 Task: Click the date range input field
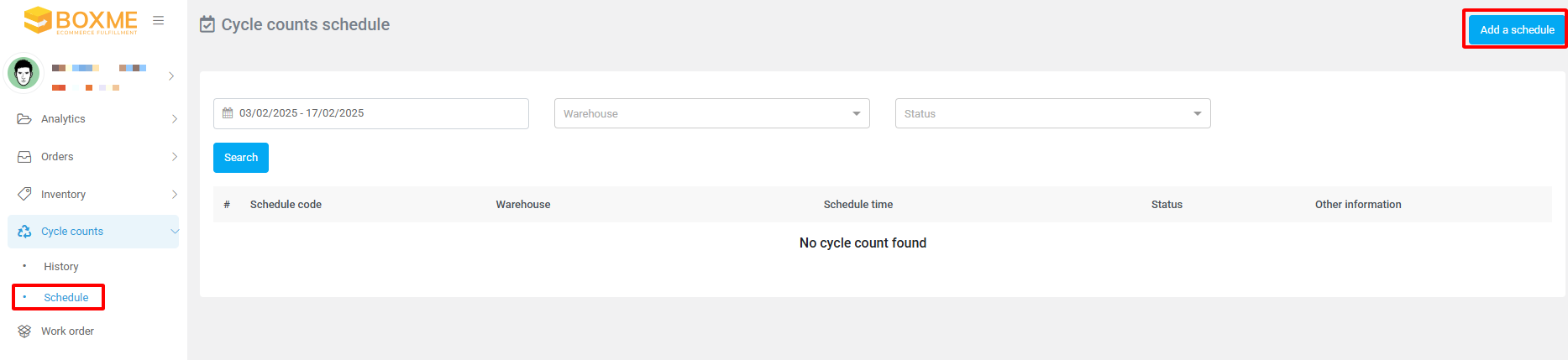(x=378, y=113)
